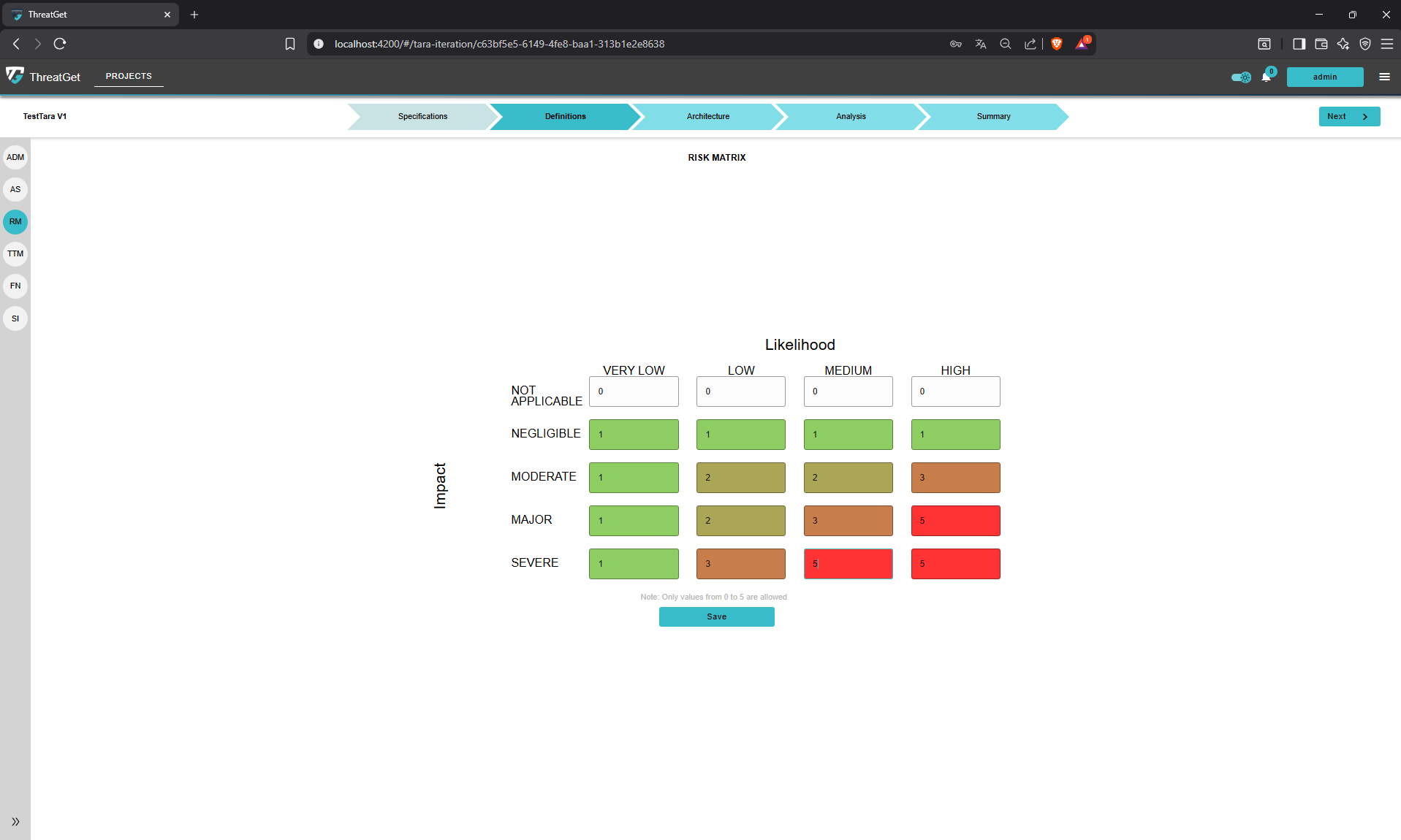Select the AS icon in the left sidebar

pos(15,189)
